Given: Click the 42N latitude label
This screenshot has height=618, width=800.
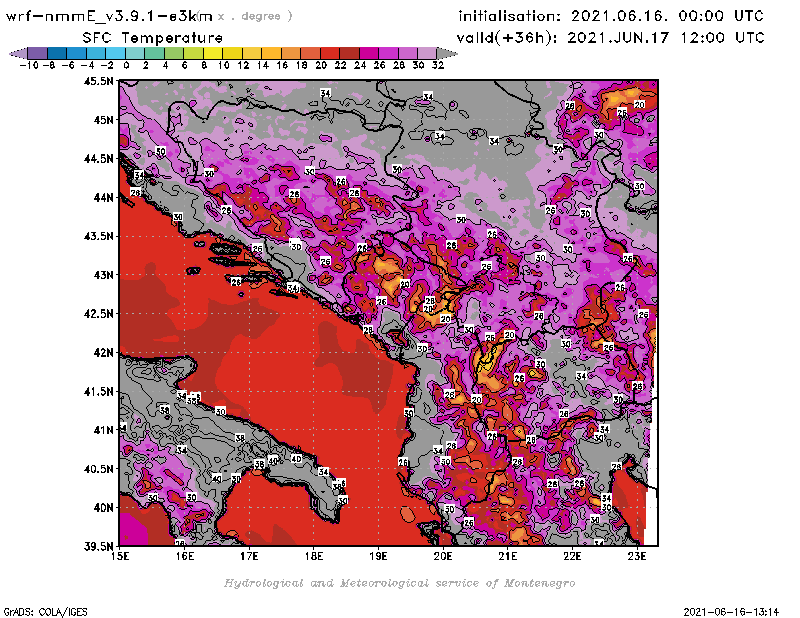Looking at the screenshot, I should [x=103, y=353].
